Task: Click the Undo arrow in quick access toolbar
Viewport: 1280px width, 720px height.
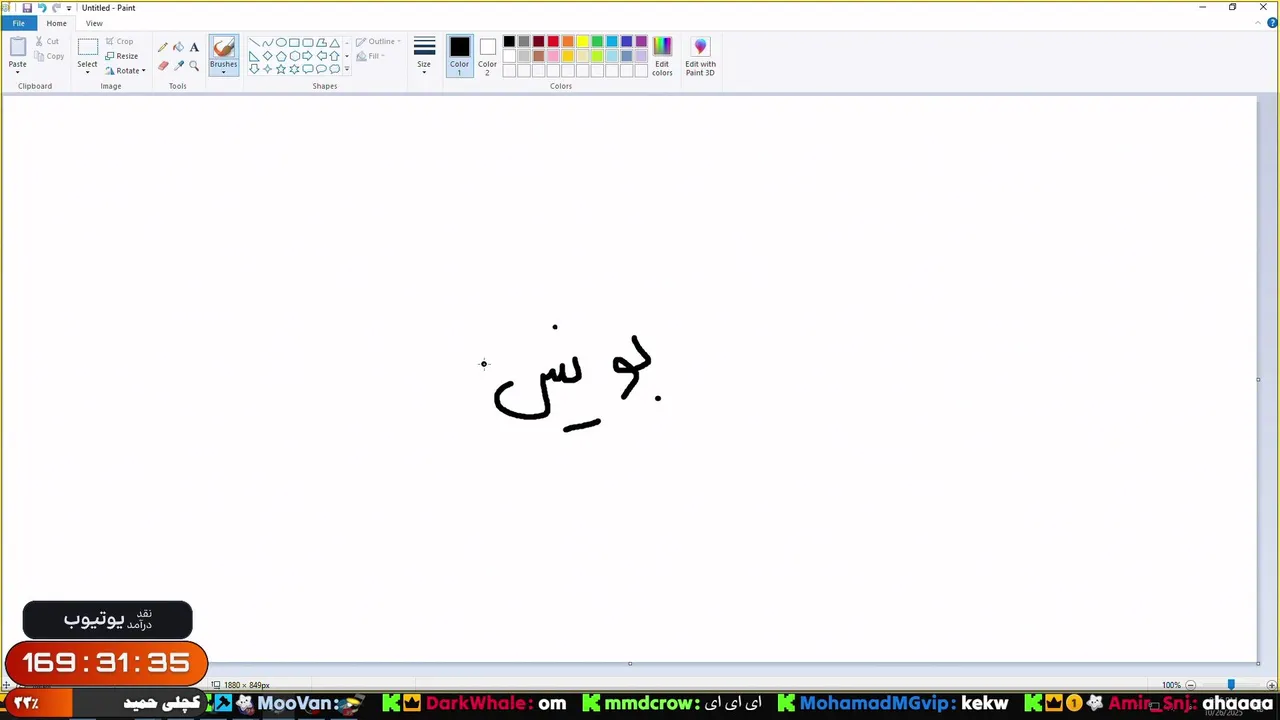Action: point(41,8)
